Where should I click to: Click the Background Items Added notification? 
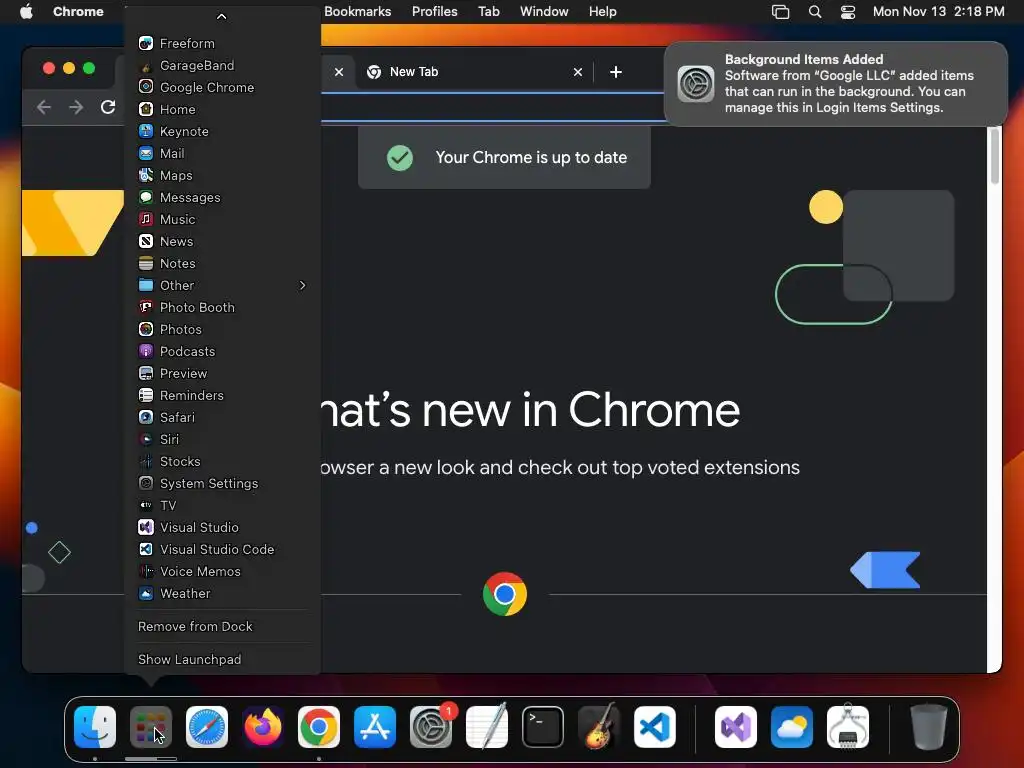click(836, 84)
